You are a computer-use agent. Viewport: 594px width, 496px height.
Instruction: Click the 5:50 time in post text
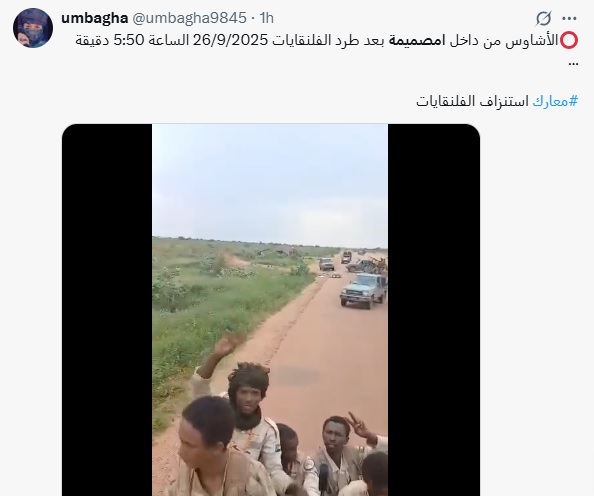(129, 40)
